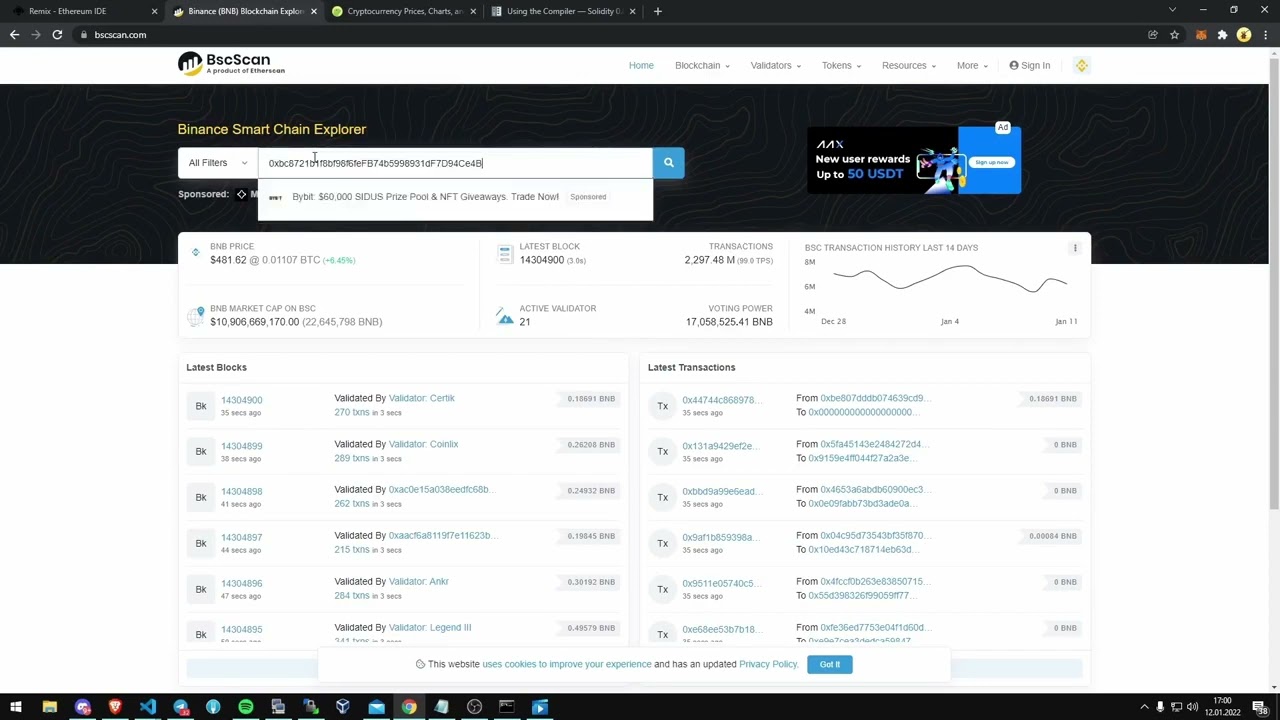This screenshot has width=1280, height=720.
Task: Open chart options three-dot menu
Action: (x=1075, y=248)
